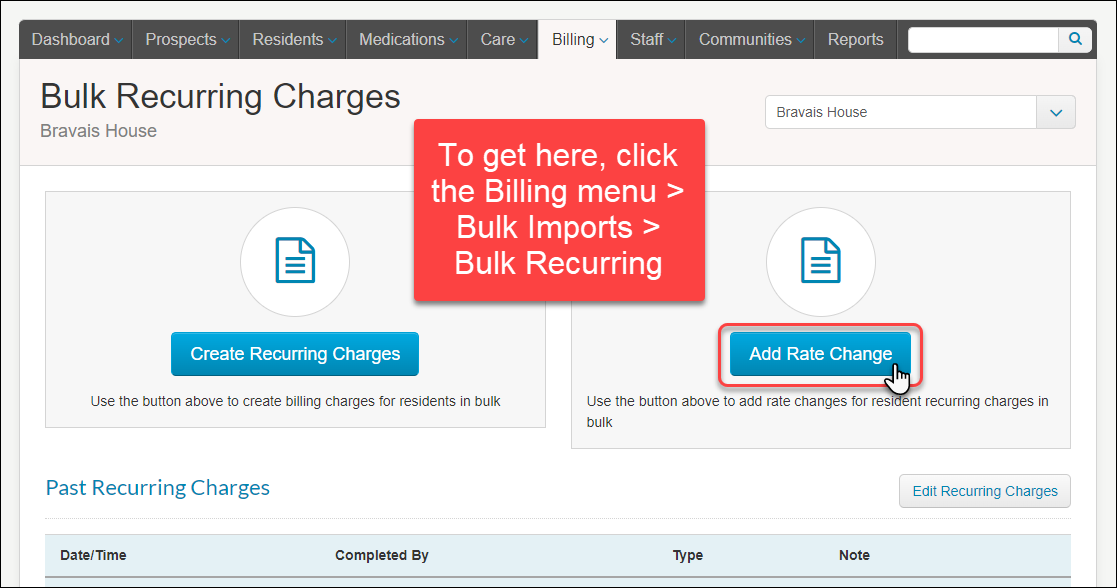Open the Dashboard menu
This screenshot has width=1117, height=588.
76,40
